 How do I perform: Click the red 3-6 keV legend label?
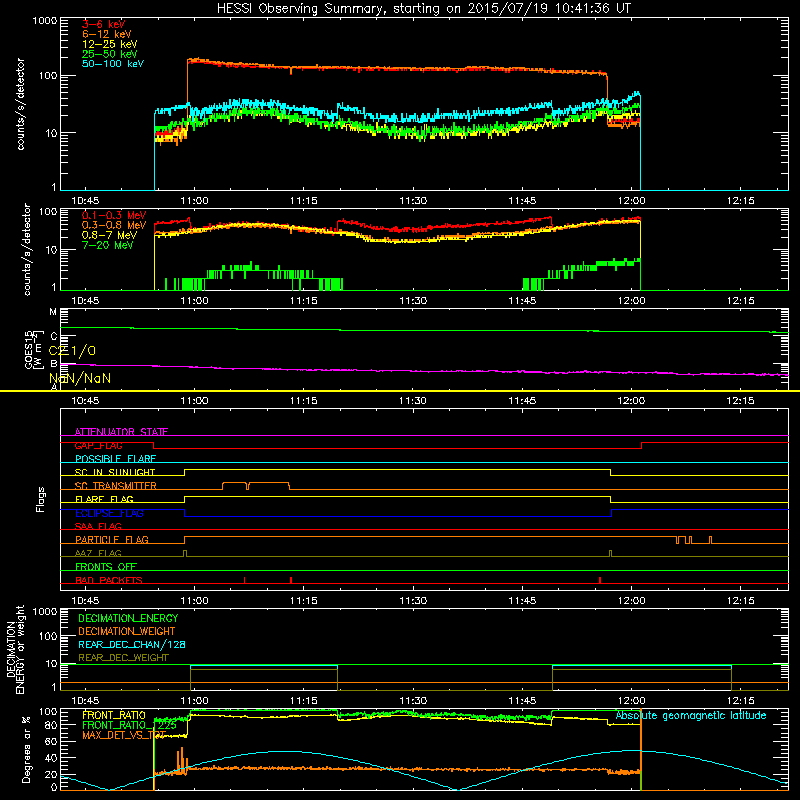(104, 24)
